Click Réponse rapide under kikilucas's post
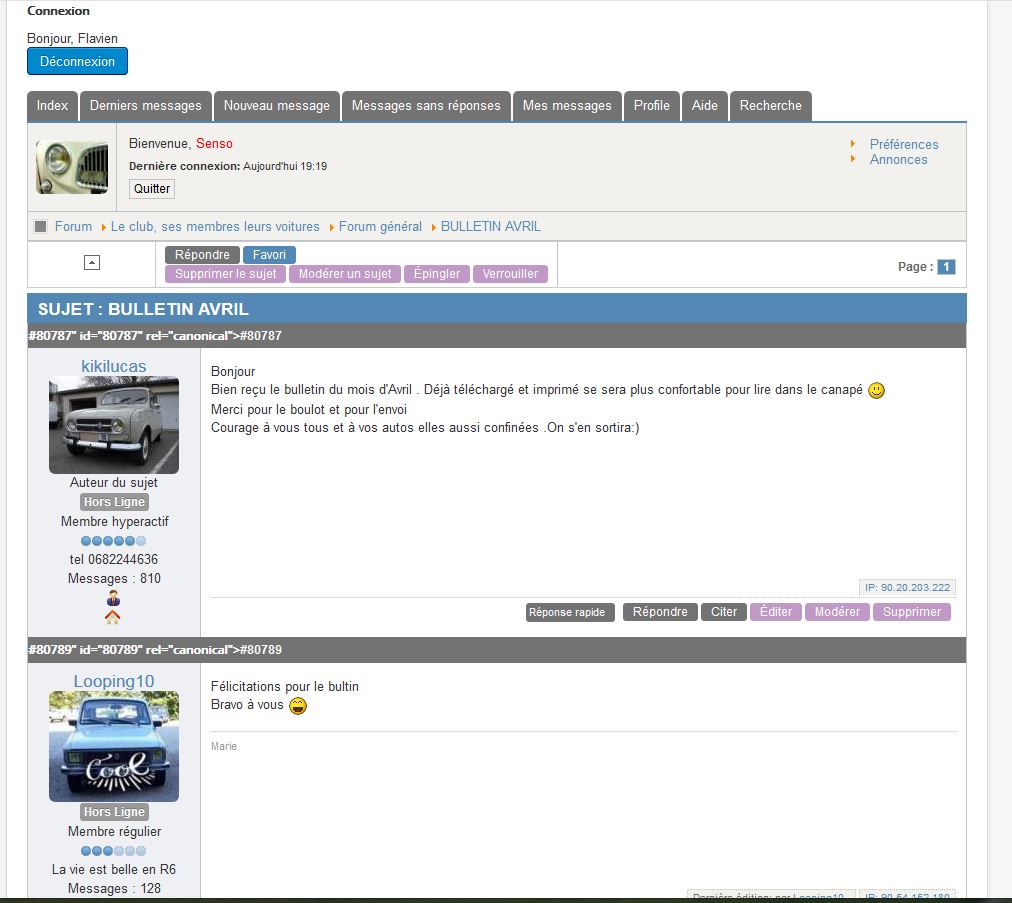Image resolution: width=1012 pixels, height=903 pixels. point(567,613)
